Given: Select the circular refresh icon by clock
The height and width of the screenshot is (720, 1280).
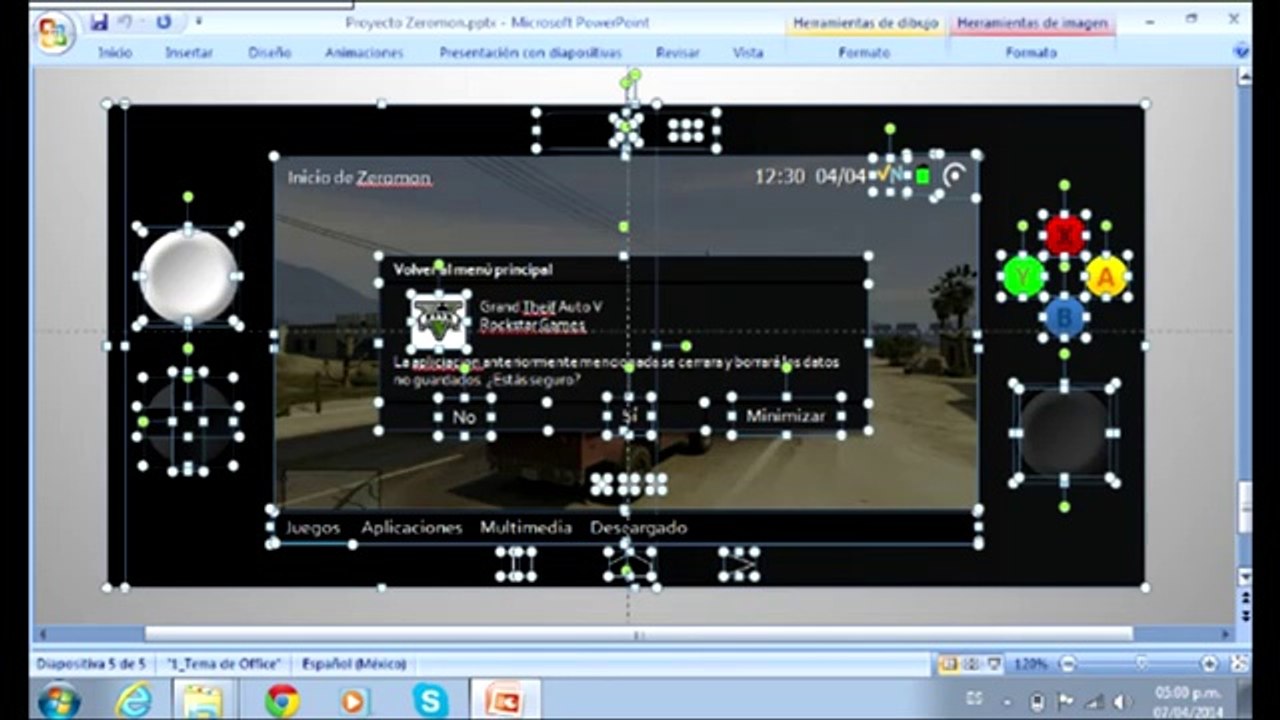Looking at the screenshot, I should tap(955, 176).
